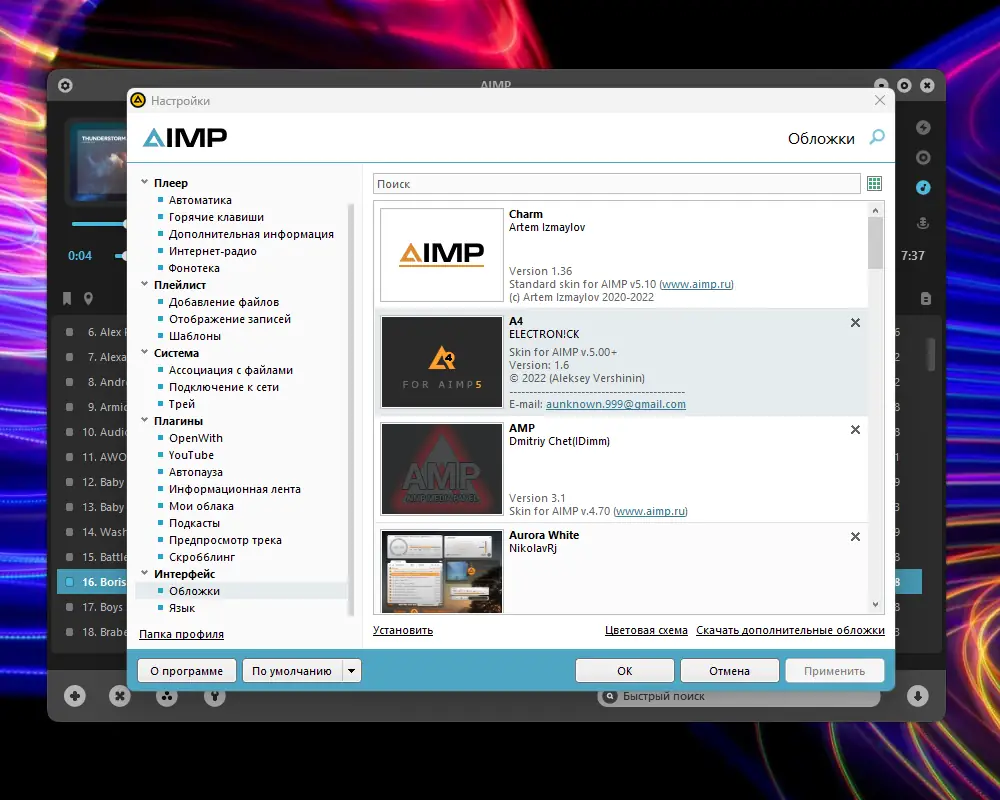Collapse the Интерфейс tree section
The height and width of the screenshot is (800, 1000).
pos(145,574)
